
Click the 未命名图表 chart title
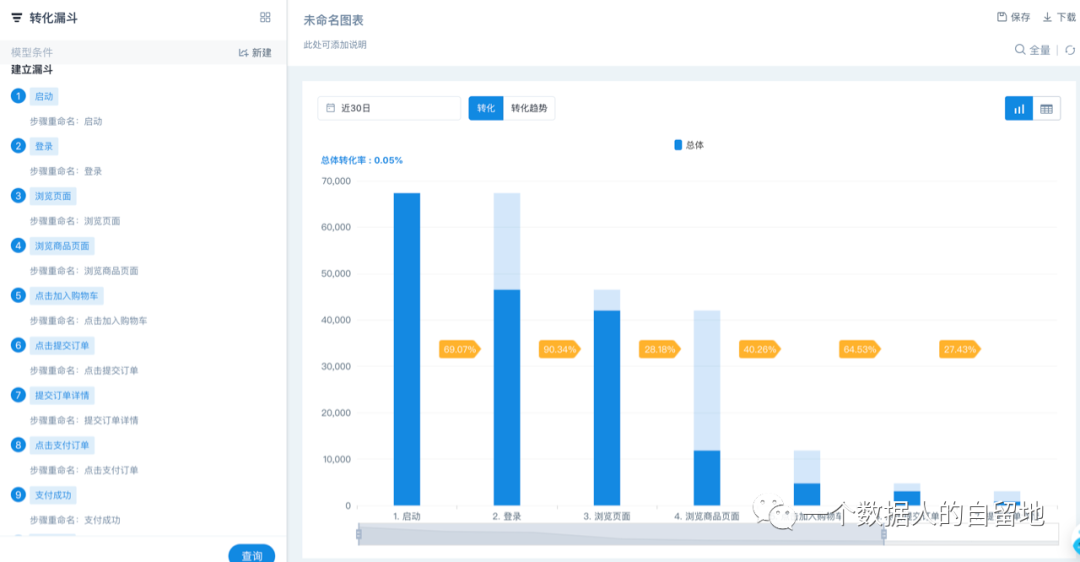[334, 20]
